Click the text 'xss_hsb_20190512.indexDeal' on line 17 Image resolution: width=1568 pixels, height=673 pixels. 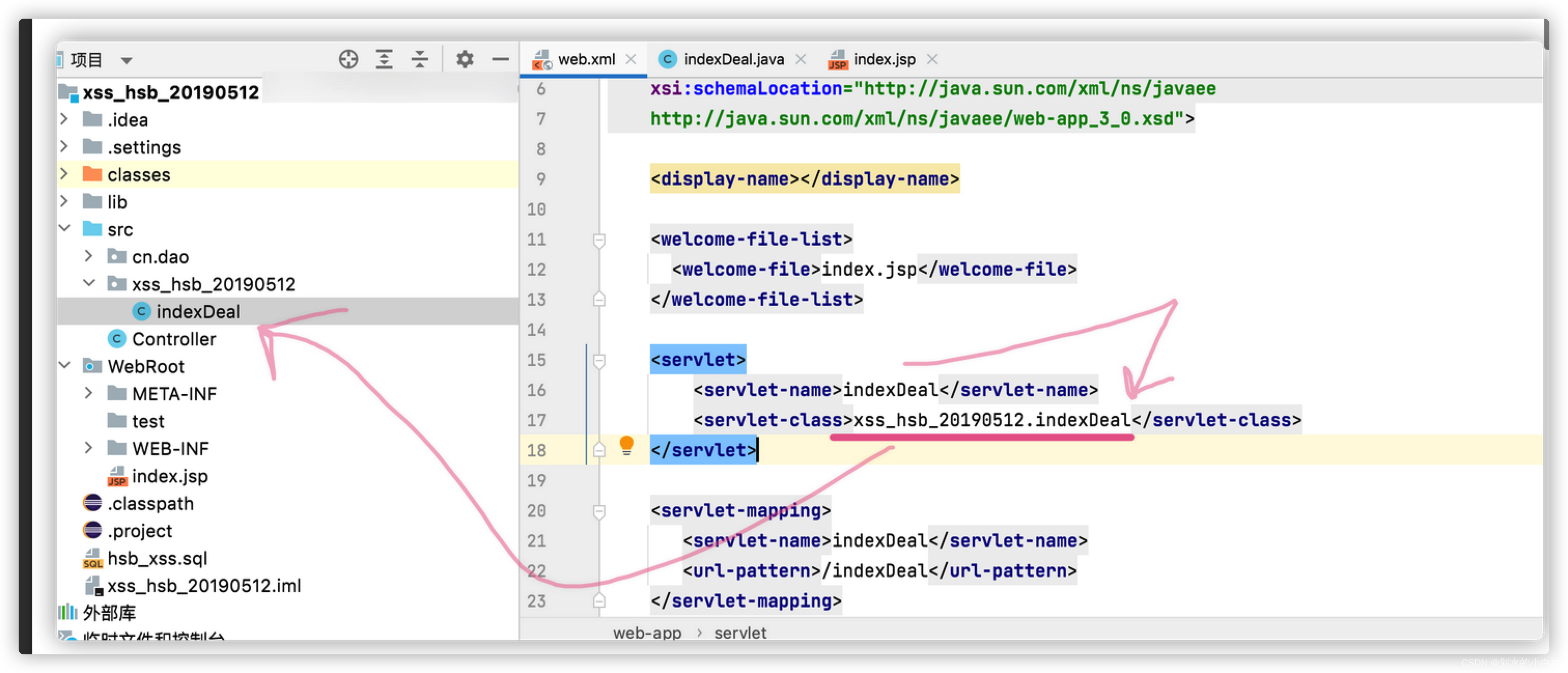pyautogui.click(x=991, y=420)
